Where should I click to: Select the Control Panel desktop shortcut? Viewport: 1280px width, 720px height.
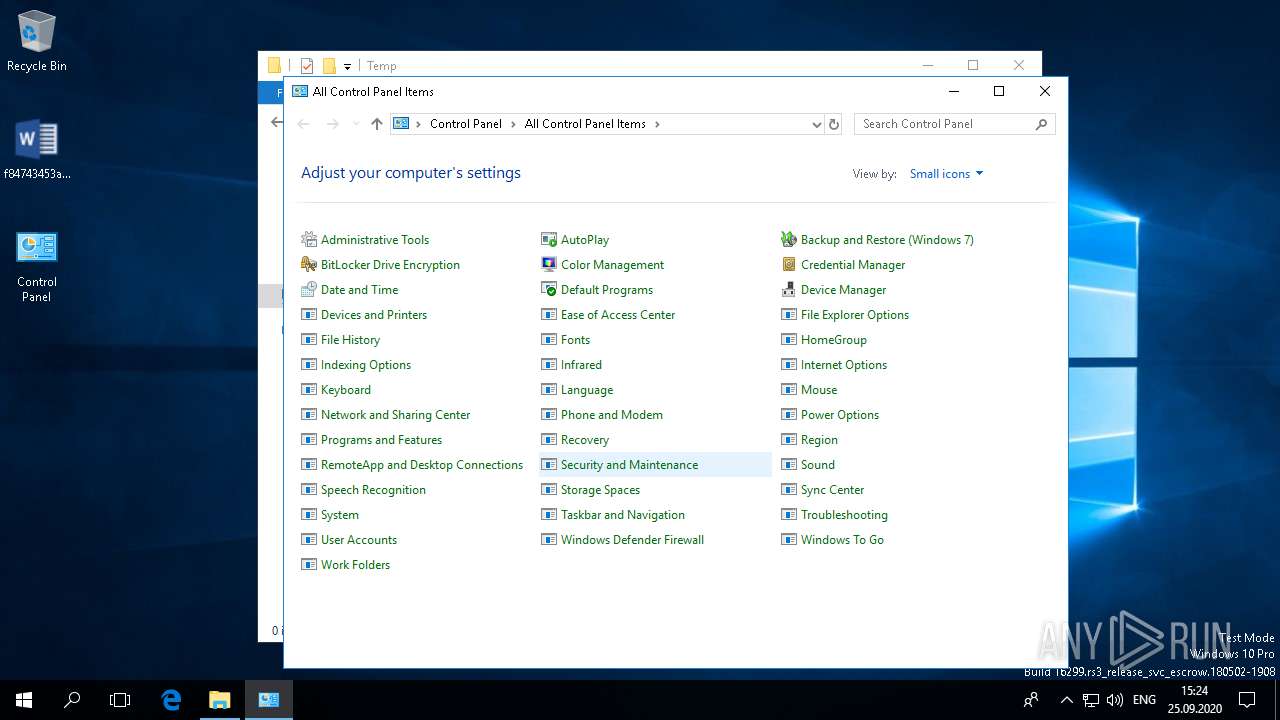(37, 265)
